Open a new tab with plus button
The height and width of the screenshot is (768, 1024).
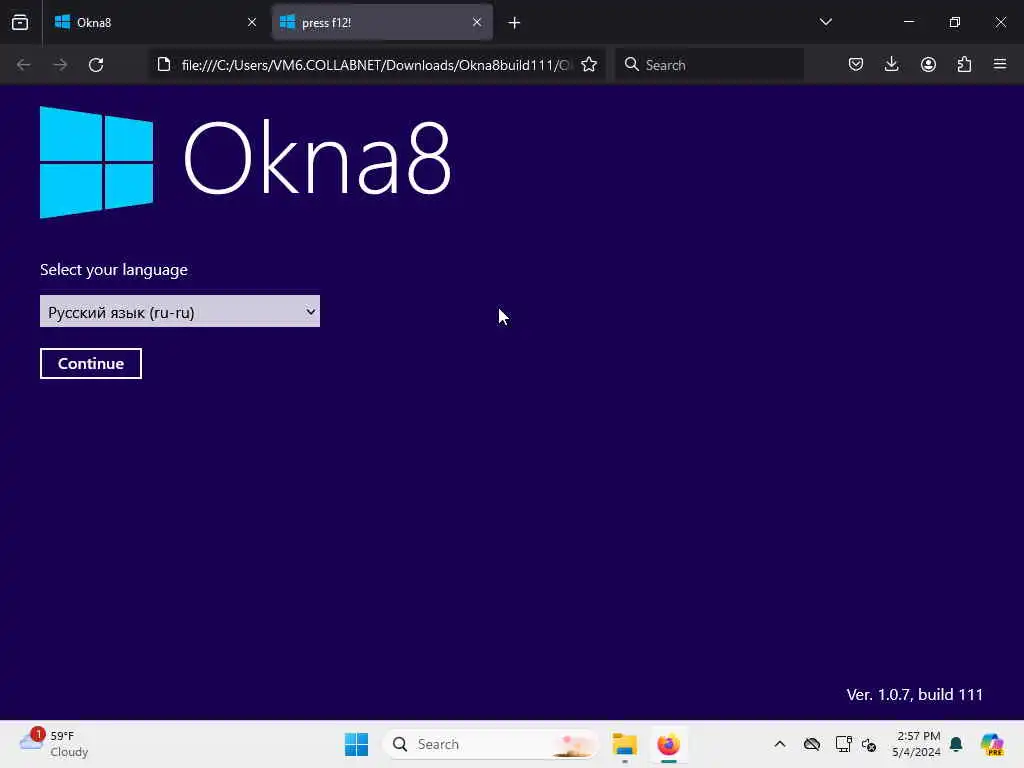tap(514, 23)
